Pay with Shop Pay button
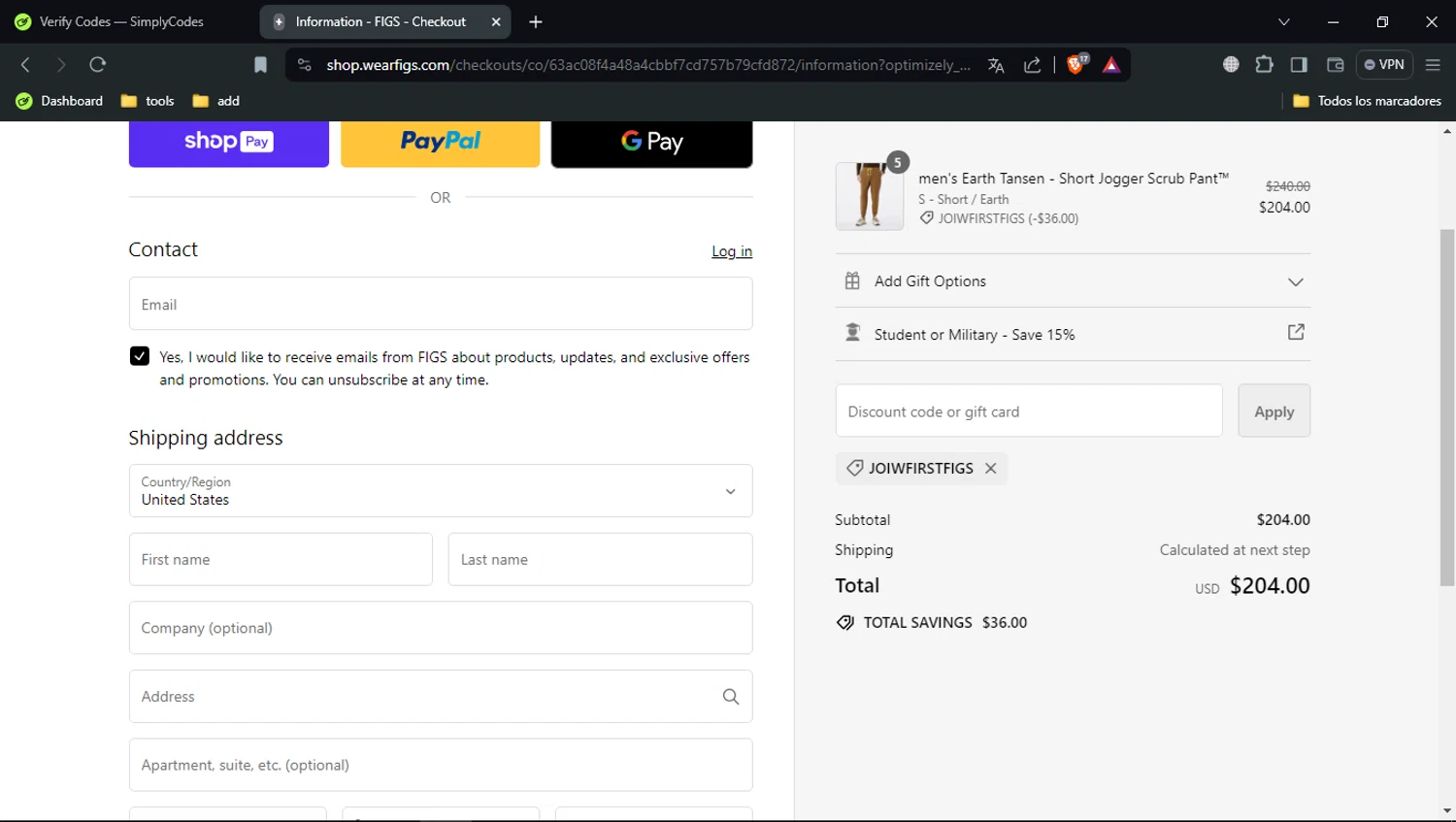1456x822 pixels. coord(229,143)
